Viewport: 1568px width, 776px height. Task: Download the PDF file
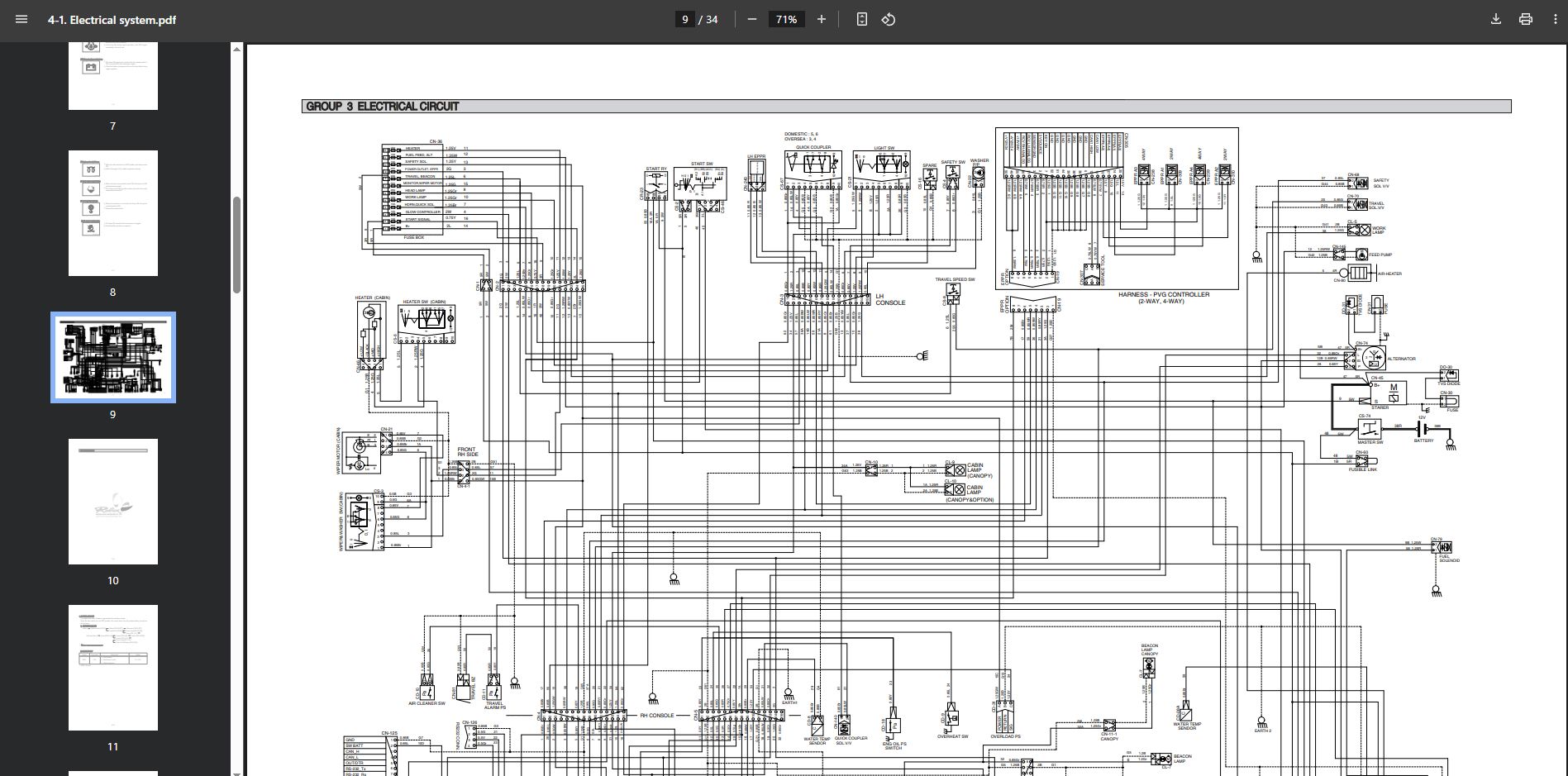[x=1496, y=19]
